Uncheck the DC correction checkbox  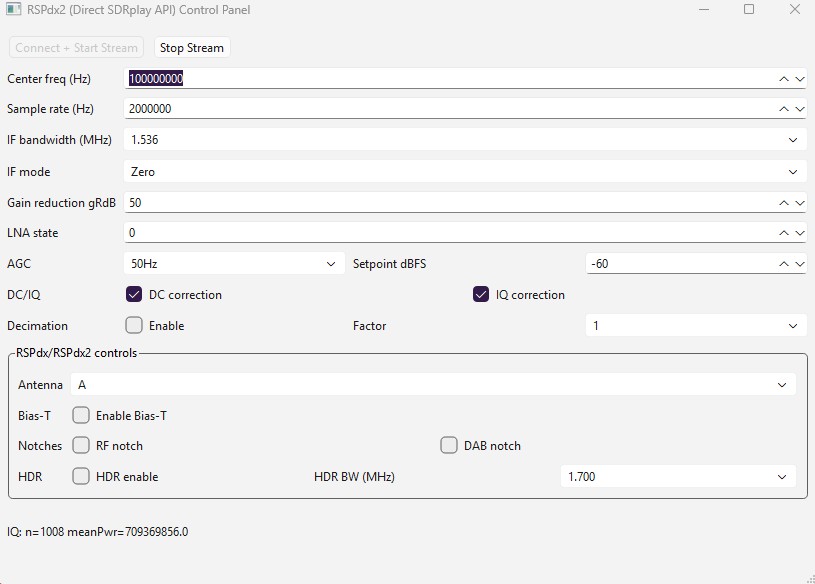pyautogui.click(x=134, y=295)
